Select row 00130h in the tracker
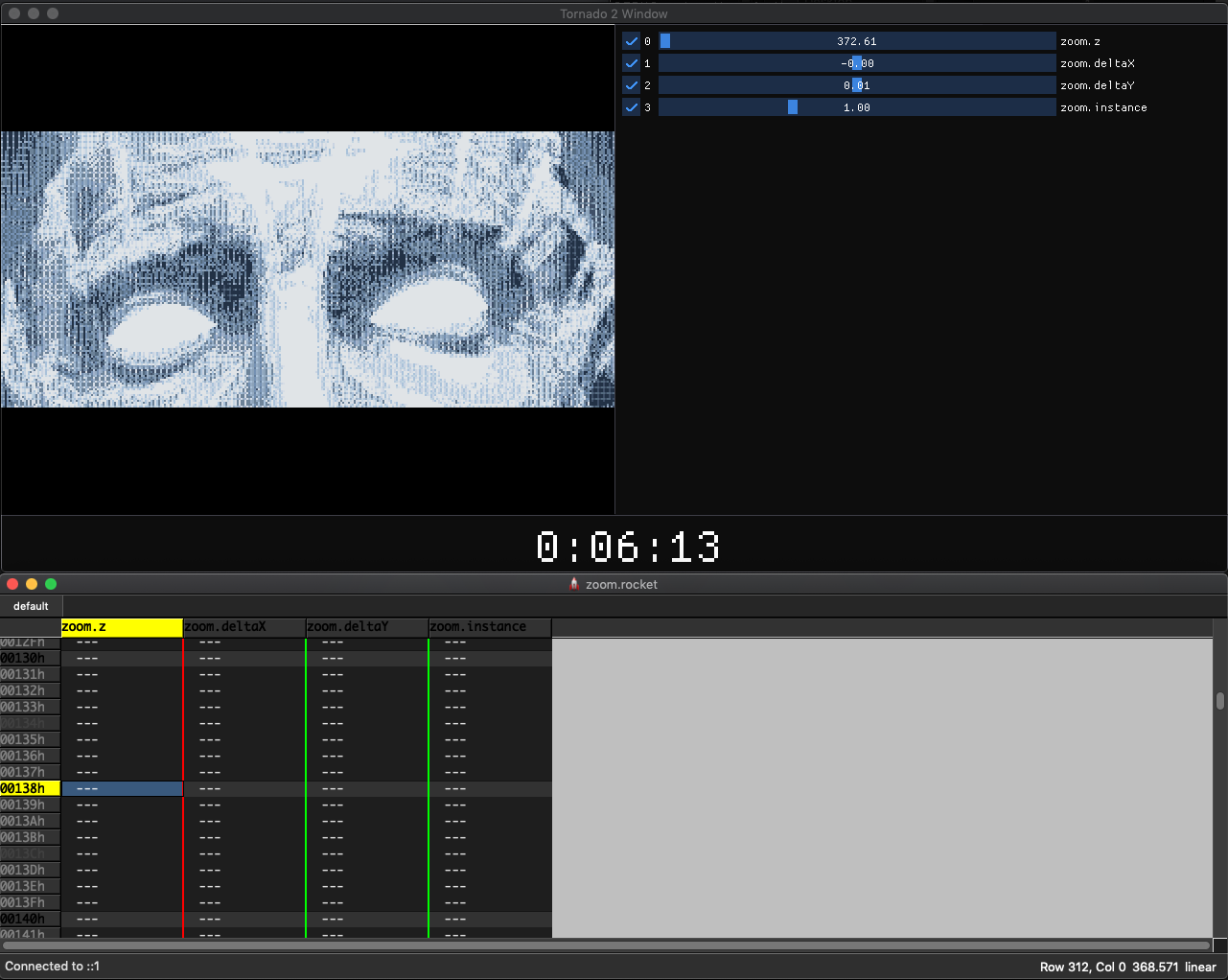This screenshot has width=1228, height=980. click(x=30, y=658)
